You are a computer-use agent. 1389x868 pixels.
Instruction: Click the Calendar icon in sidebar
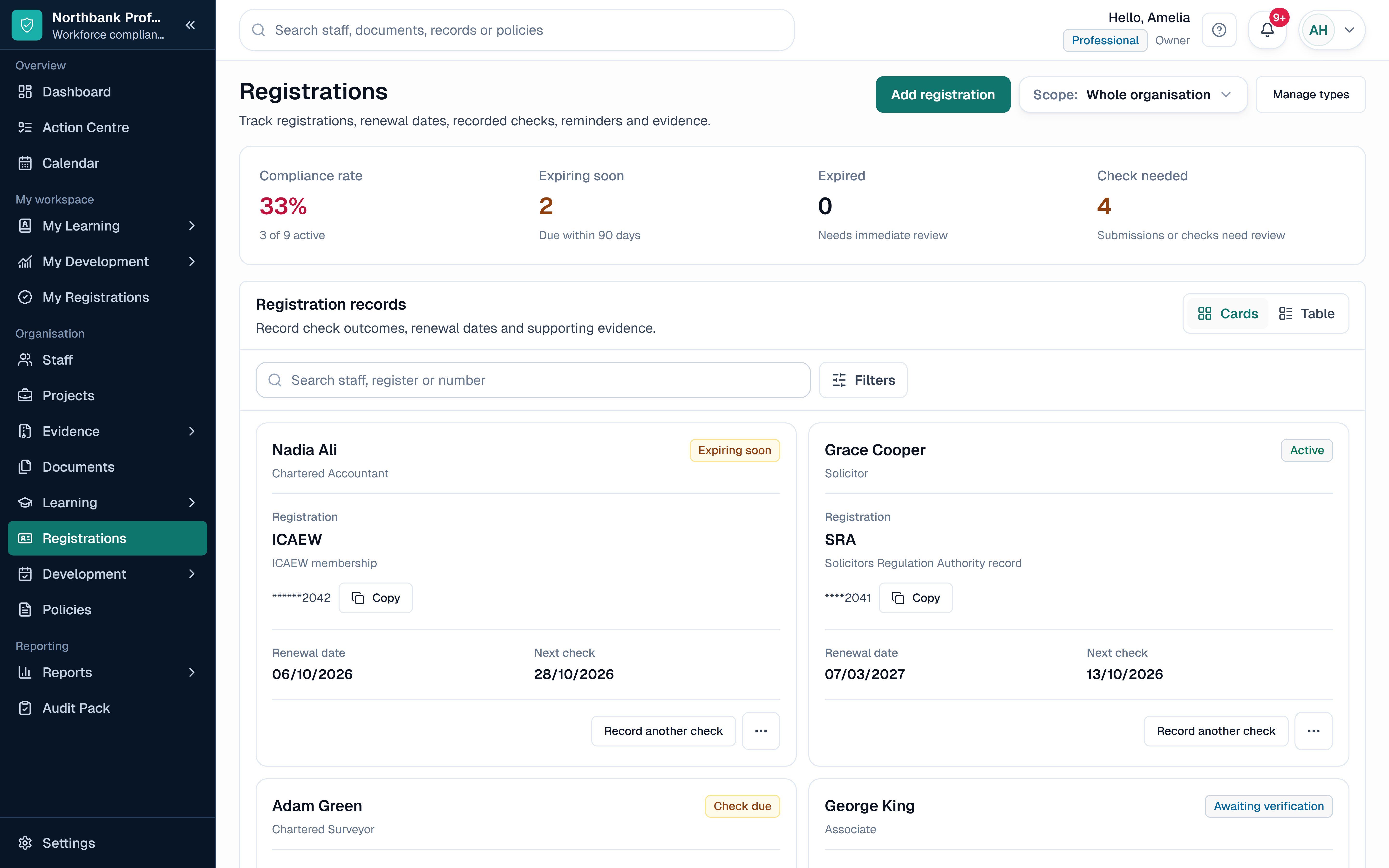pos(25,163)
